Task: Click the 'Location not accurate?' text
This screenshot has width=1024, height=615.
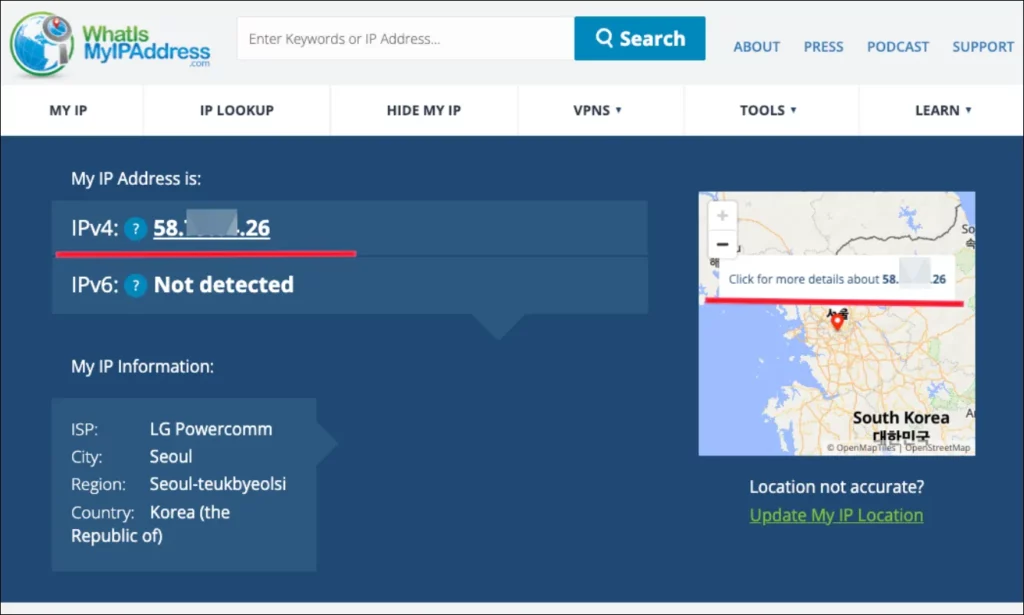Action: click(x=837, y=487)
